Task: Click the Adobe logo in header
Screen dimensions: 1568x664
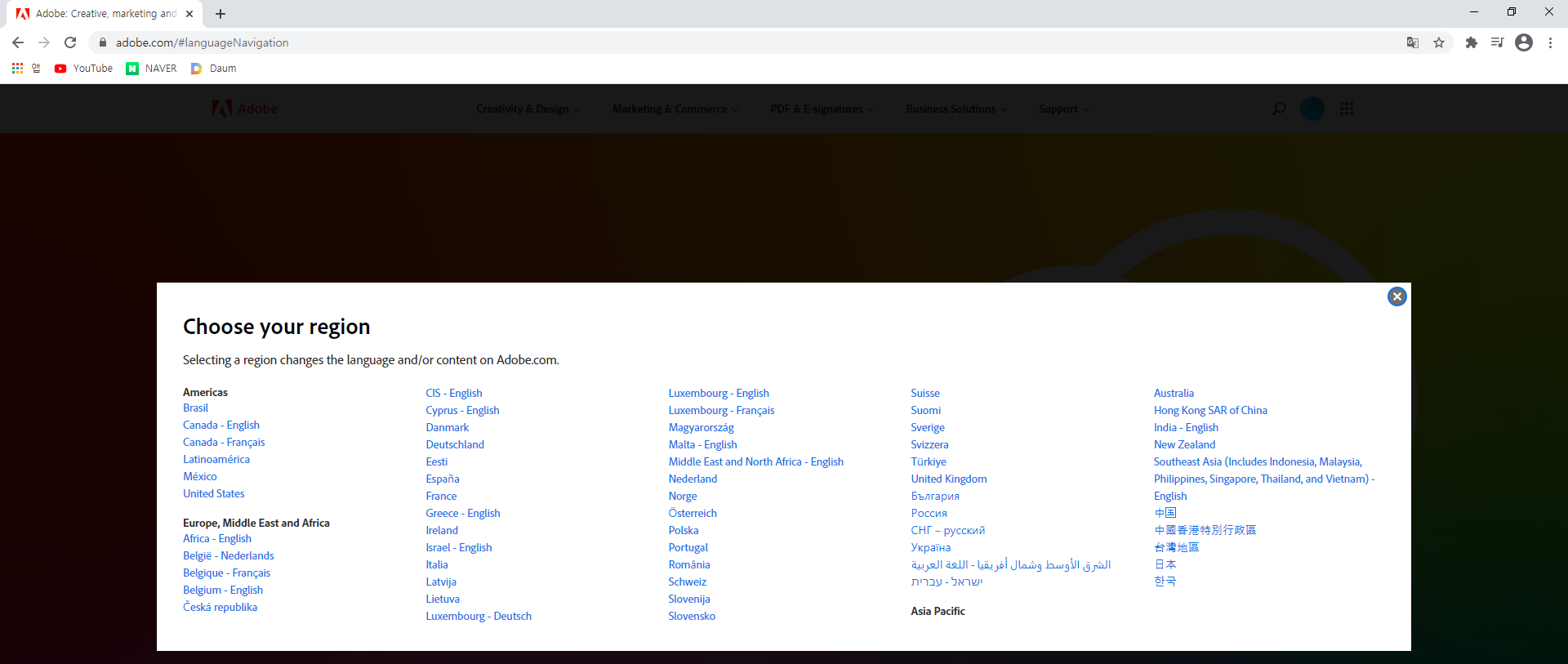Action: pos(245,109)
